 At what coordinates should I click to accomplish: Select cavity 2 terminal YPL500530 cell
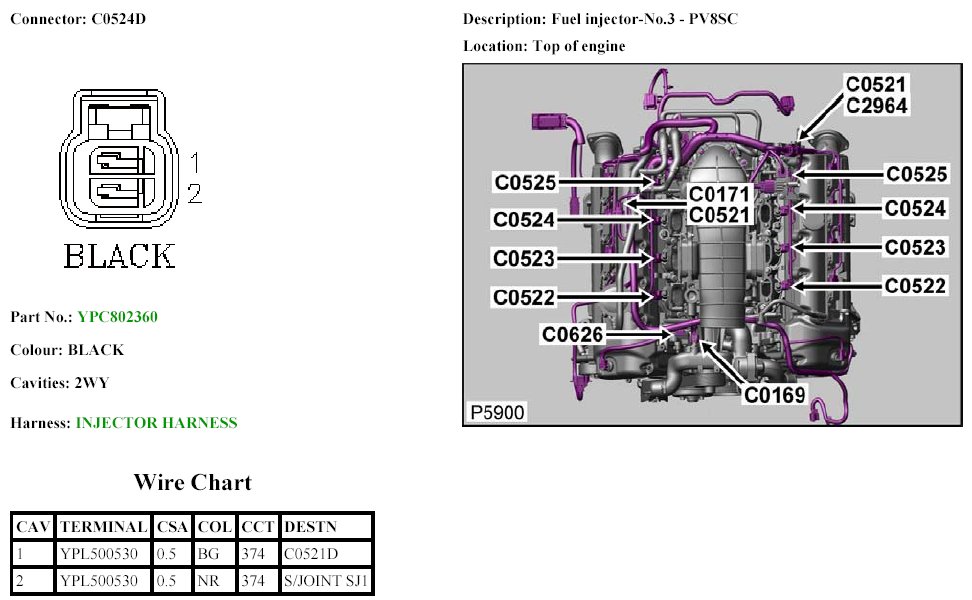104,581
